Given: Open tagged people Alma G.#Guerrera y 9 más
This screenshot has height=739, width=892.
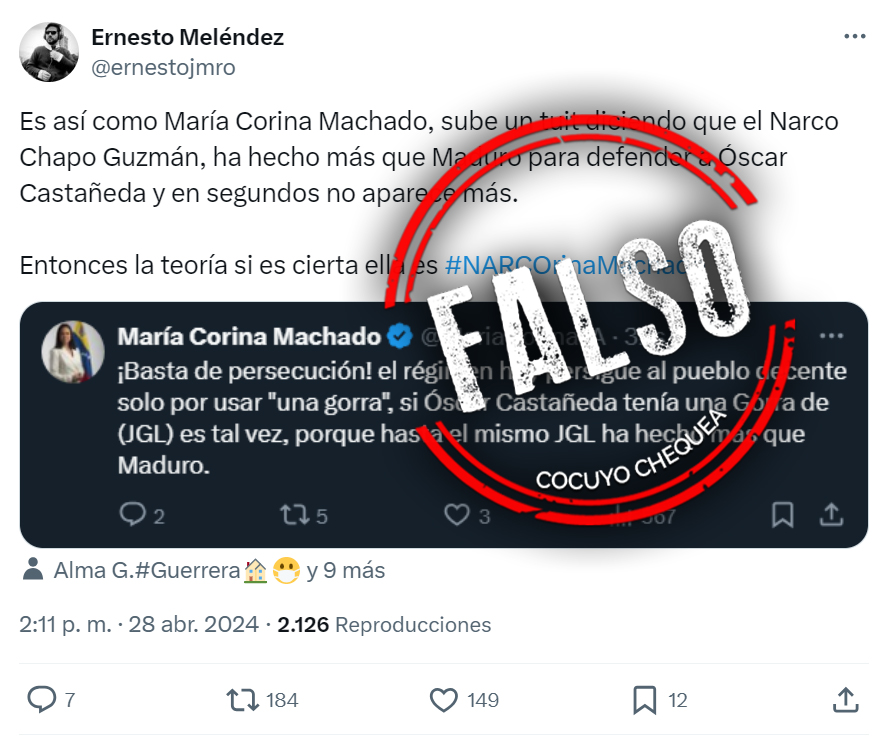Looking at the screenshot, I should [203, 571].
